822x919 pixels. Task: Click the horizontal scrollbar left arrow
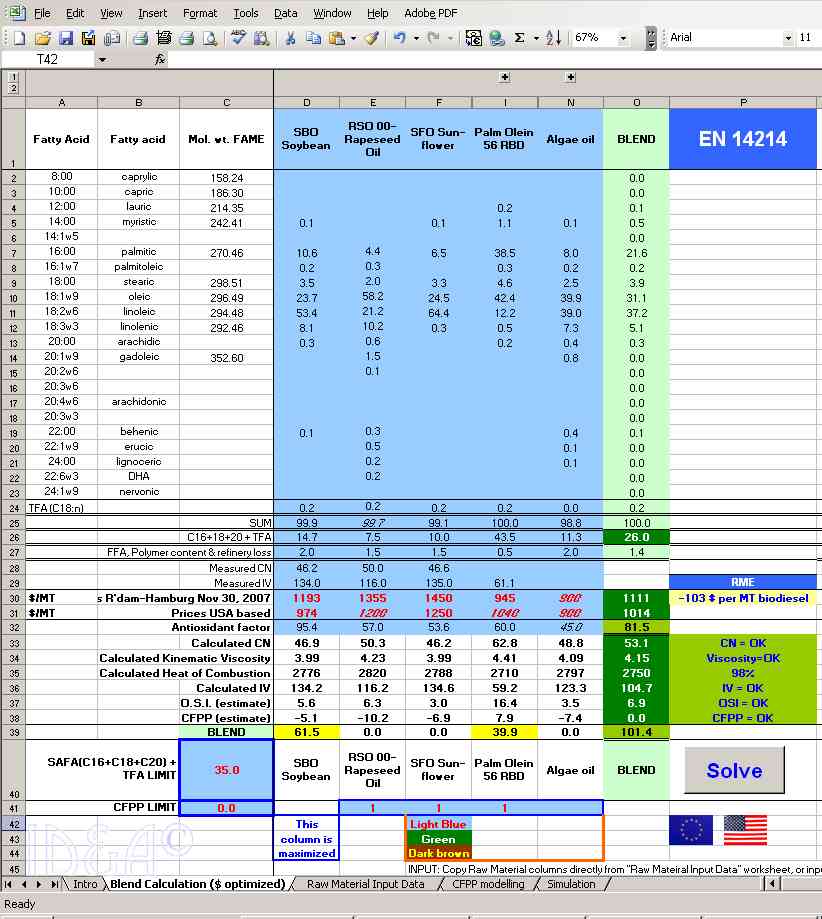(x=772, y=884)
